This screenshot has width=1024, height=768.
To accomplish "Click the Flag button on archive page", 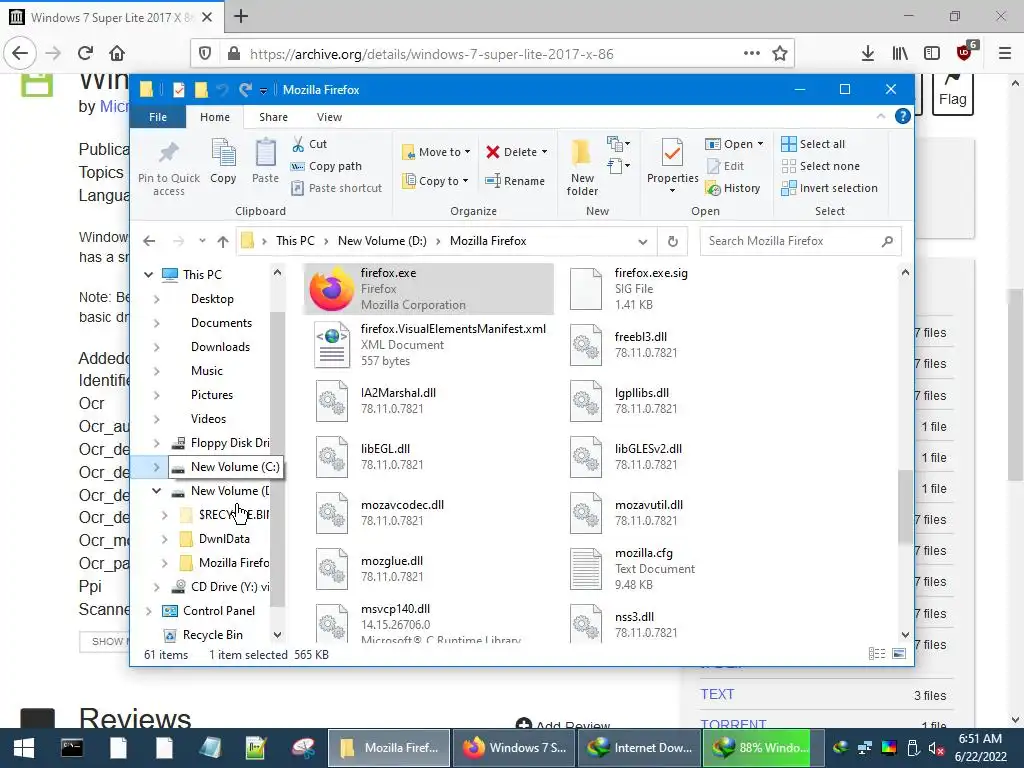I will 953,93.
